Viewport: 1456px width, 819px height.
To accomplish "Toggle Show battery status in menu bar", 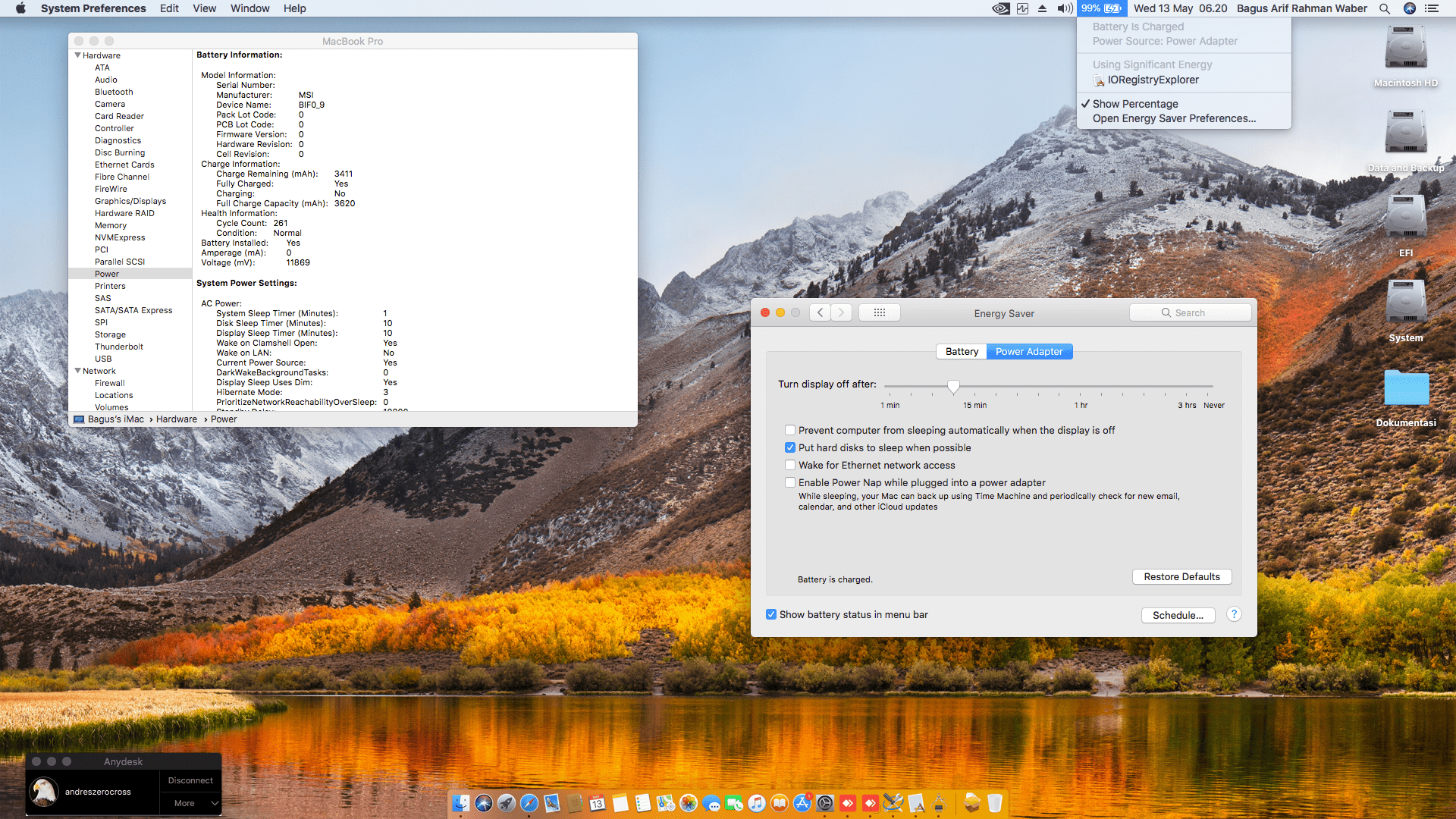I will pyautogui.click(x=771, y=614).
